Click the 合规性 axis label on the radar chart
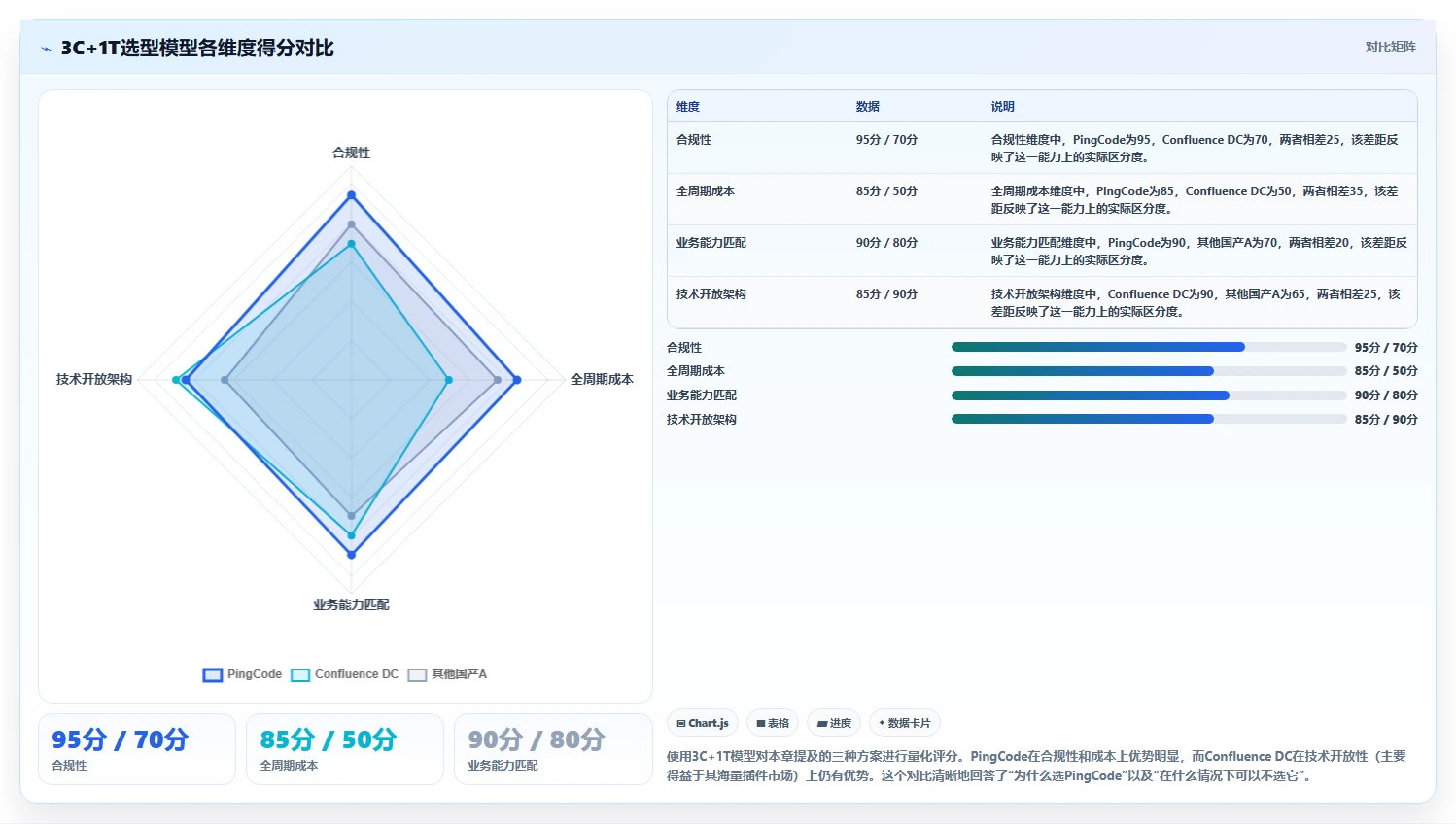The height and width of the screenshot is (824, 1456). pyautogui.click(x=351, y=153)
